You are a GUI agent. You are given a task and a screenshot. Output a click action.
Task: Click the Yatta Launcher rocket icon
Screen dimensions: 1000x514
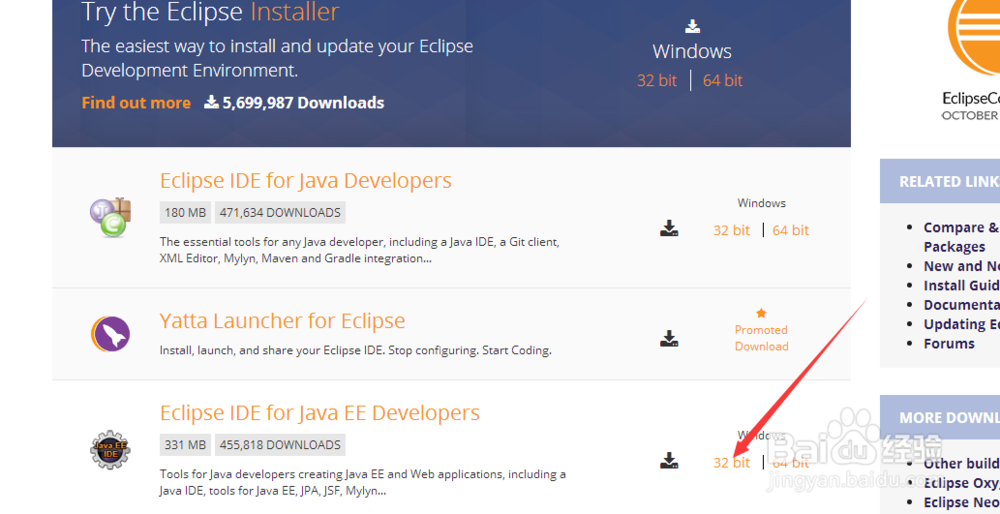(110, 334)
